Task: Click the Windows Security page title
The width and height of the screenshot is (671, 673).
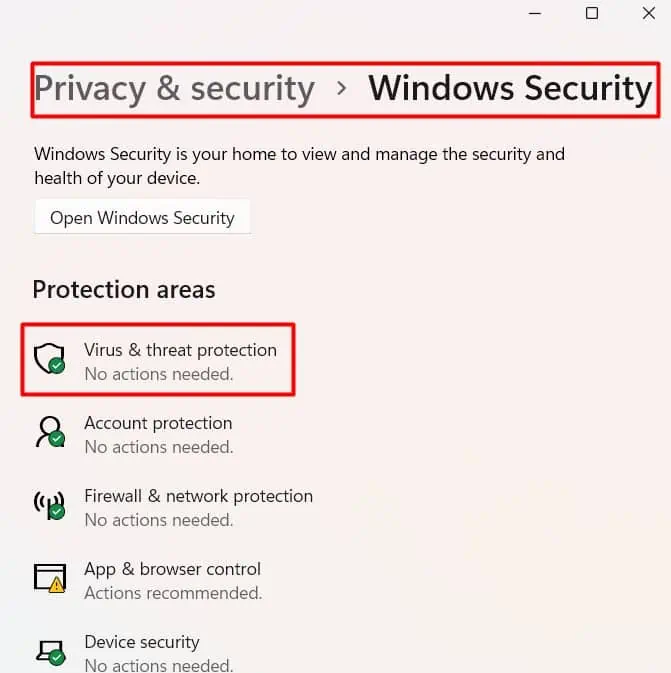Action: coord(510,88)
